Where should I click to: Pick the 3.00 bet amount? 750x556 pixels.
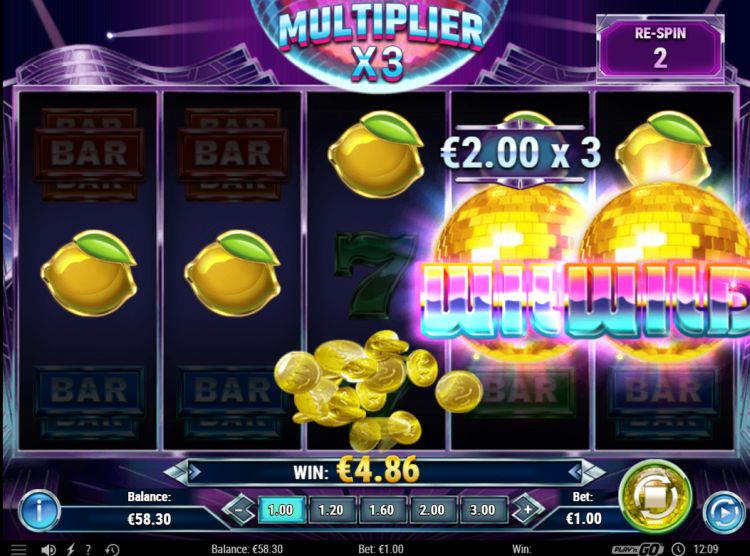[x=483, y=510]
